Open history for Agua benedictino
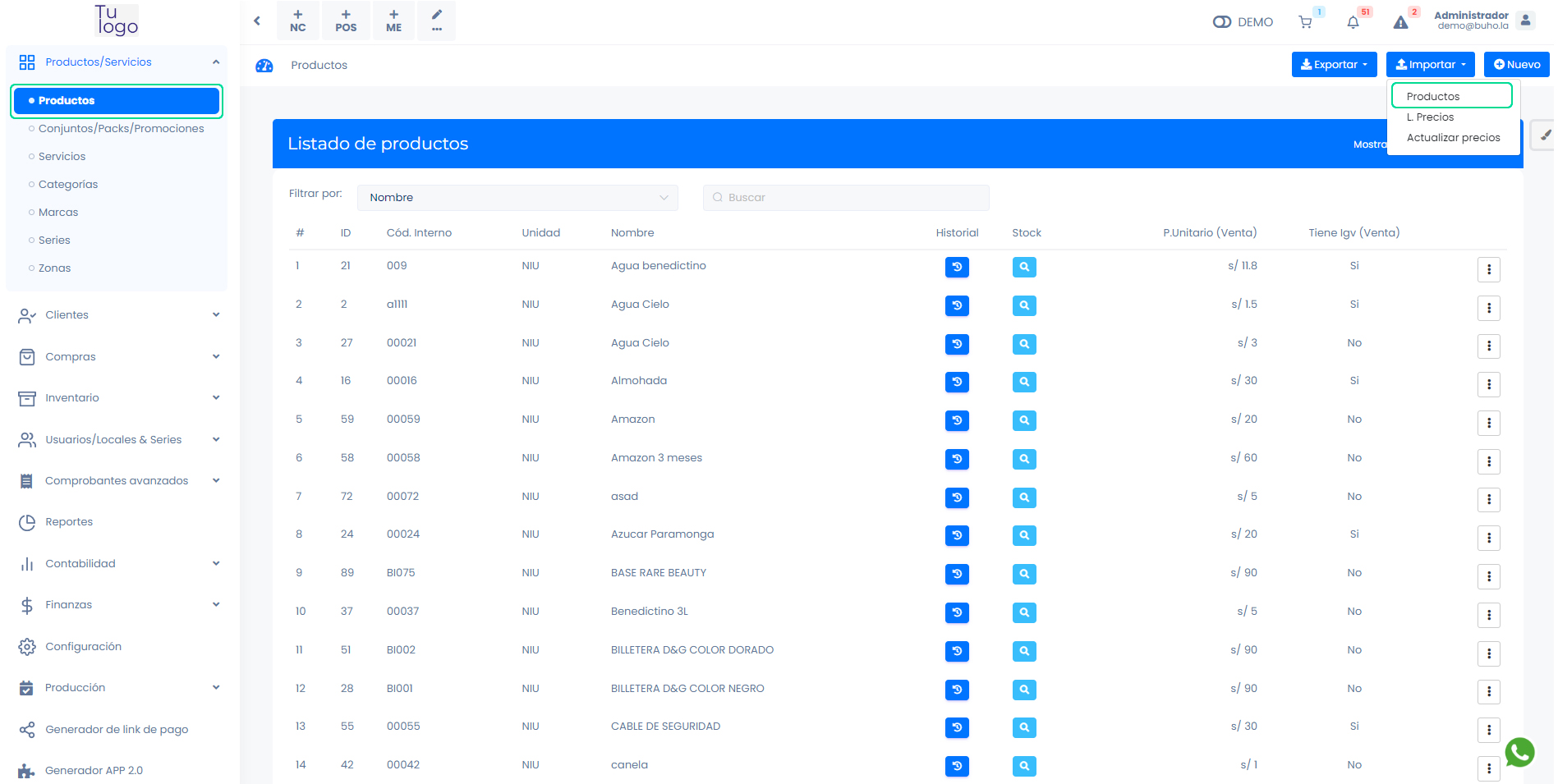Image resolution: width=1558 pixels, height=784 pixels. (957, 267)
